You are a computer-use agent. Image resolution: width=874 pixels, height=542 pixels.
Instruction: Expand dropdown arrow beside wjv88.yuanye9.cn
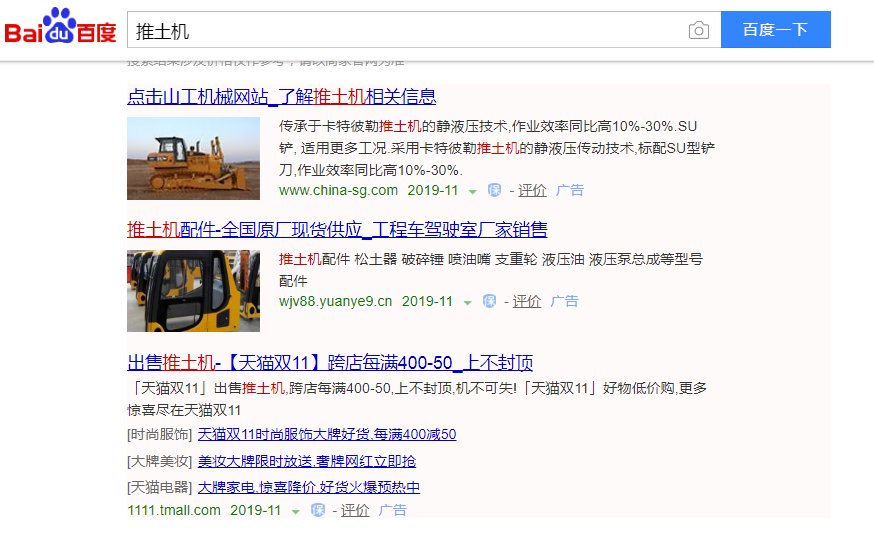[x=468, y=303]
